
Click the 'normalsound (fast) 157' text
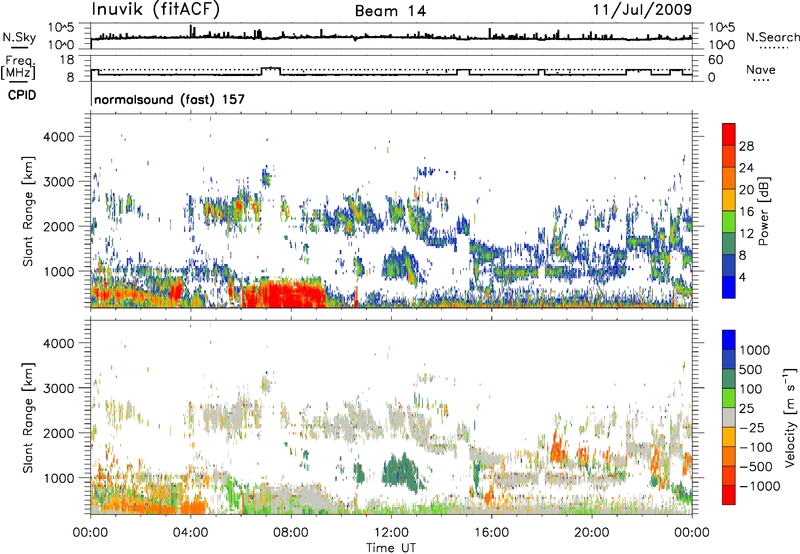tap(169, 99)
